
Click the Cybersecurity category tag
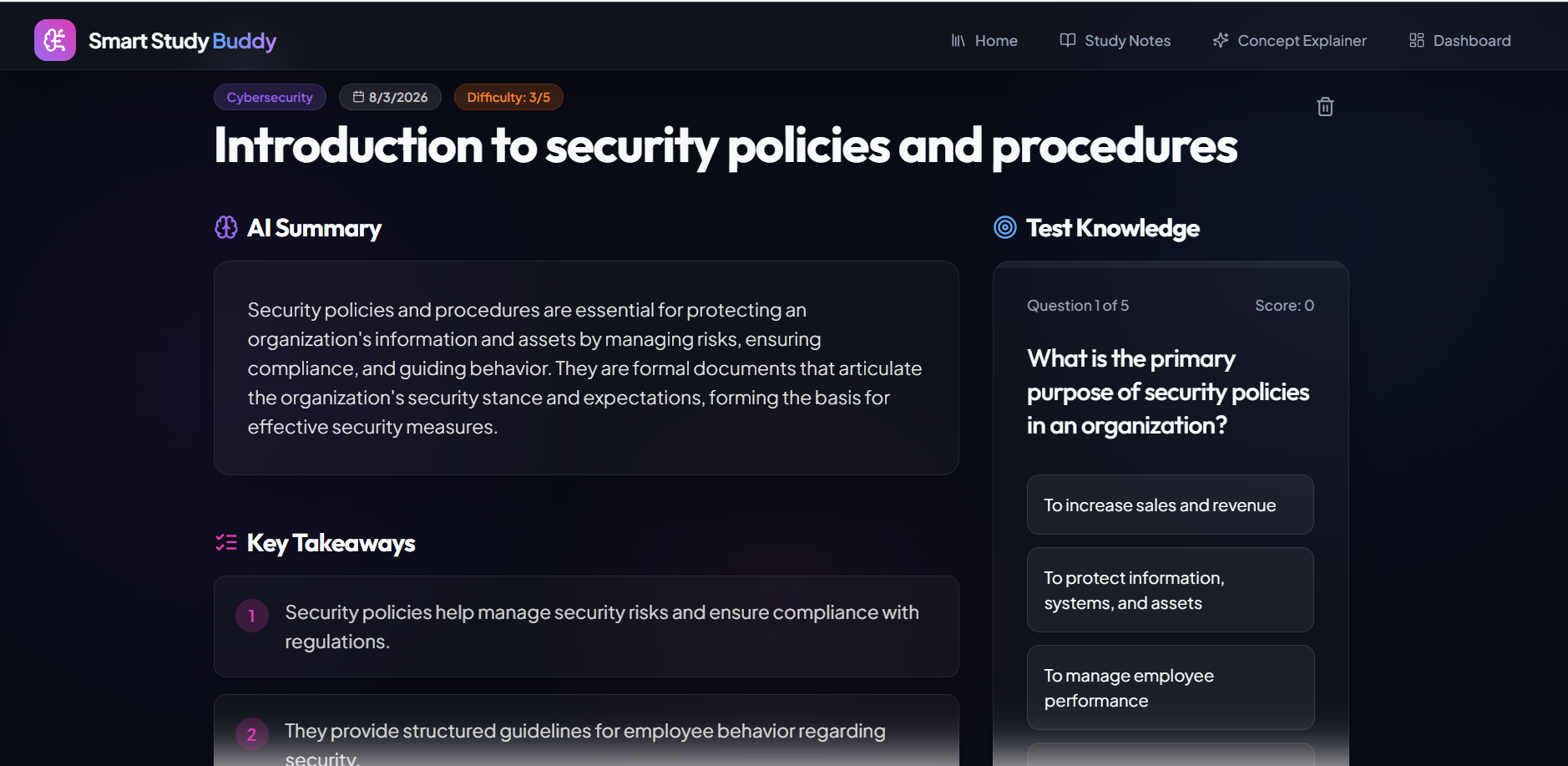coord(270,97)
